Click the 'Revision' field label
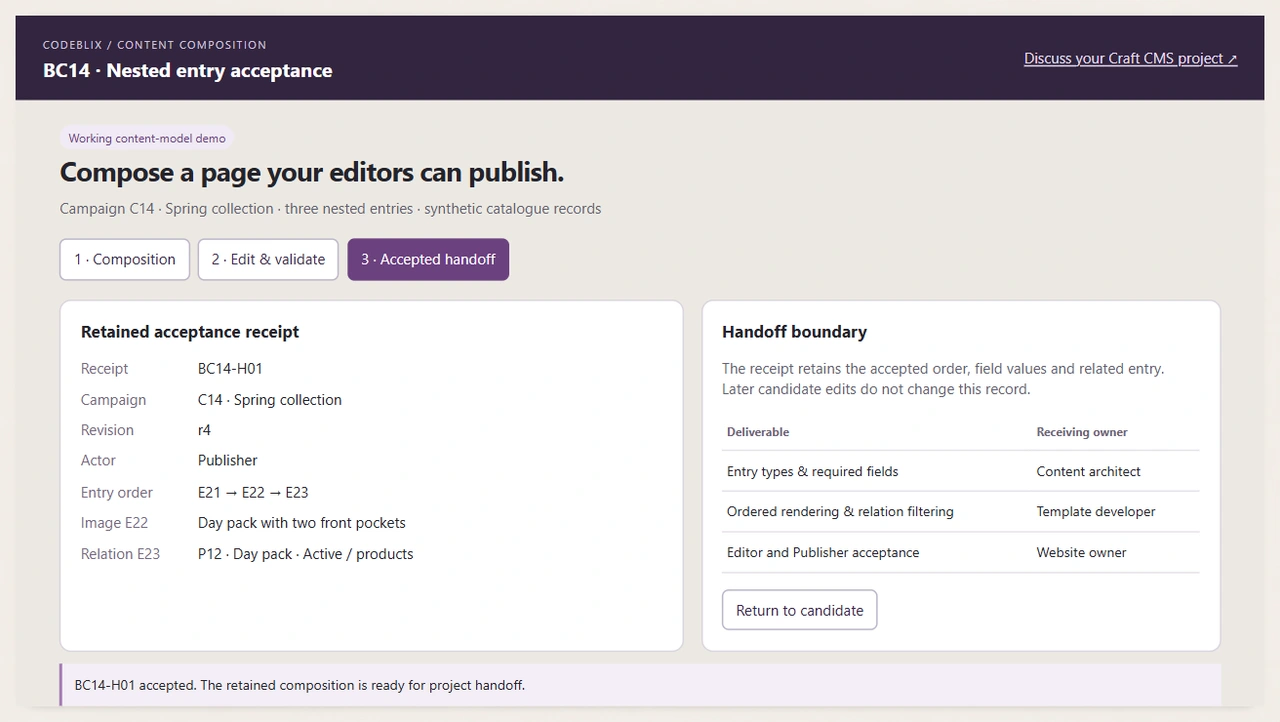Image resolution: width=1280 pixels, height=722 pixels. point(108,430)
